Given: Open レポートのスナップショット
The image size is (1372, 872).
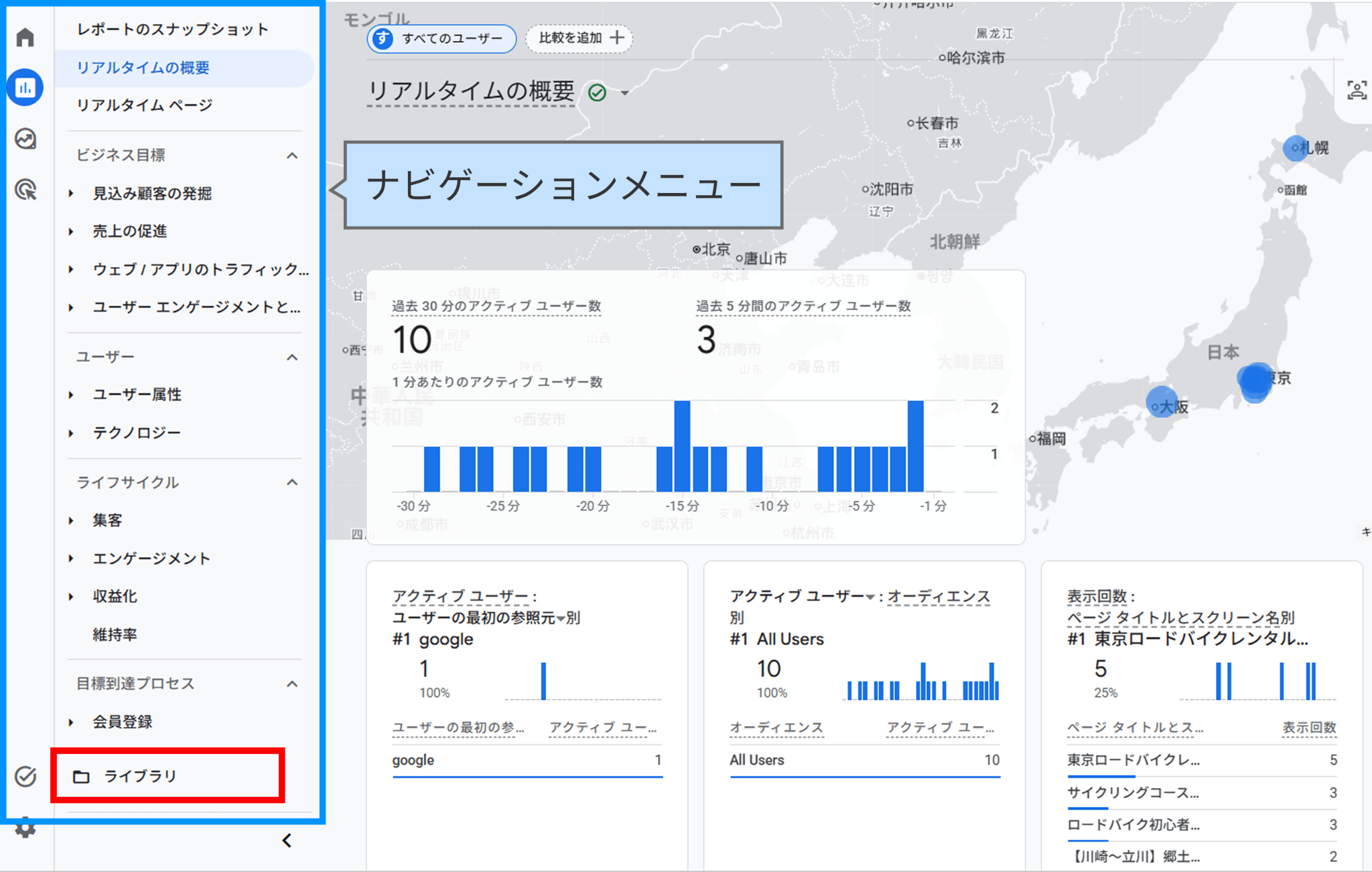Looking at the screenshot, I should point(172,29).
